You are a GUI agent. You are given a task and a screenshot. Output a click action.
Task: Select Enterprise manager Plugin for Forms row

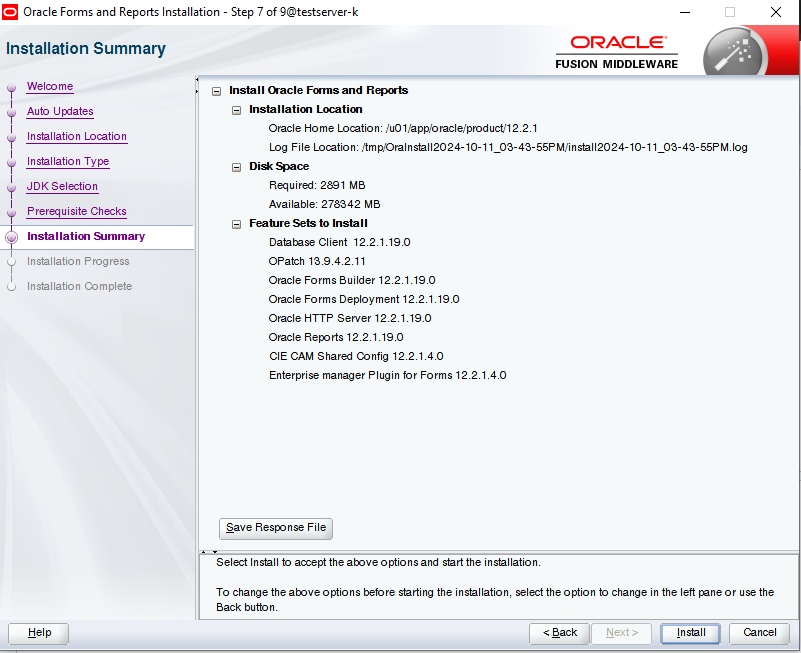tap(388, 376)
